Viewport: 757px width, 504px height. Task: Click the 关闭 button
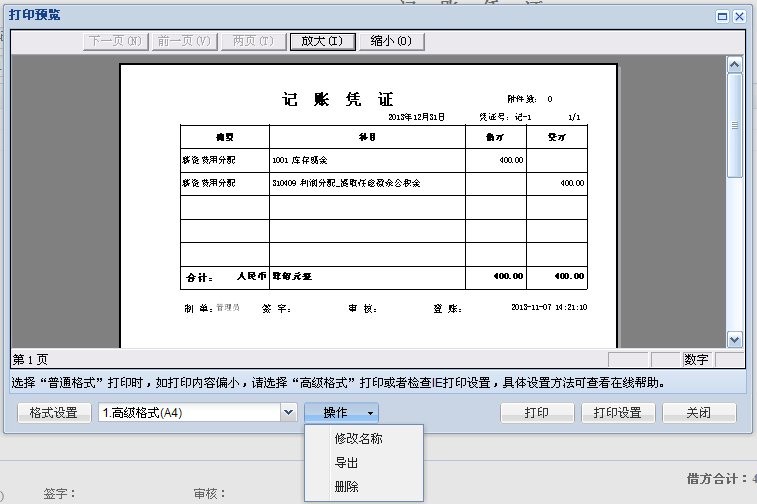tap(698, 413)
